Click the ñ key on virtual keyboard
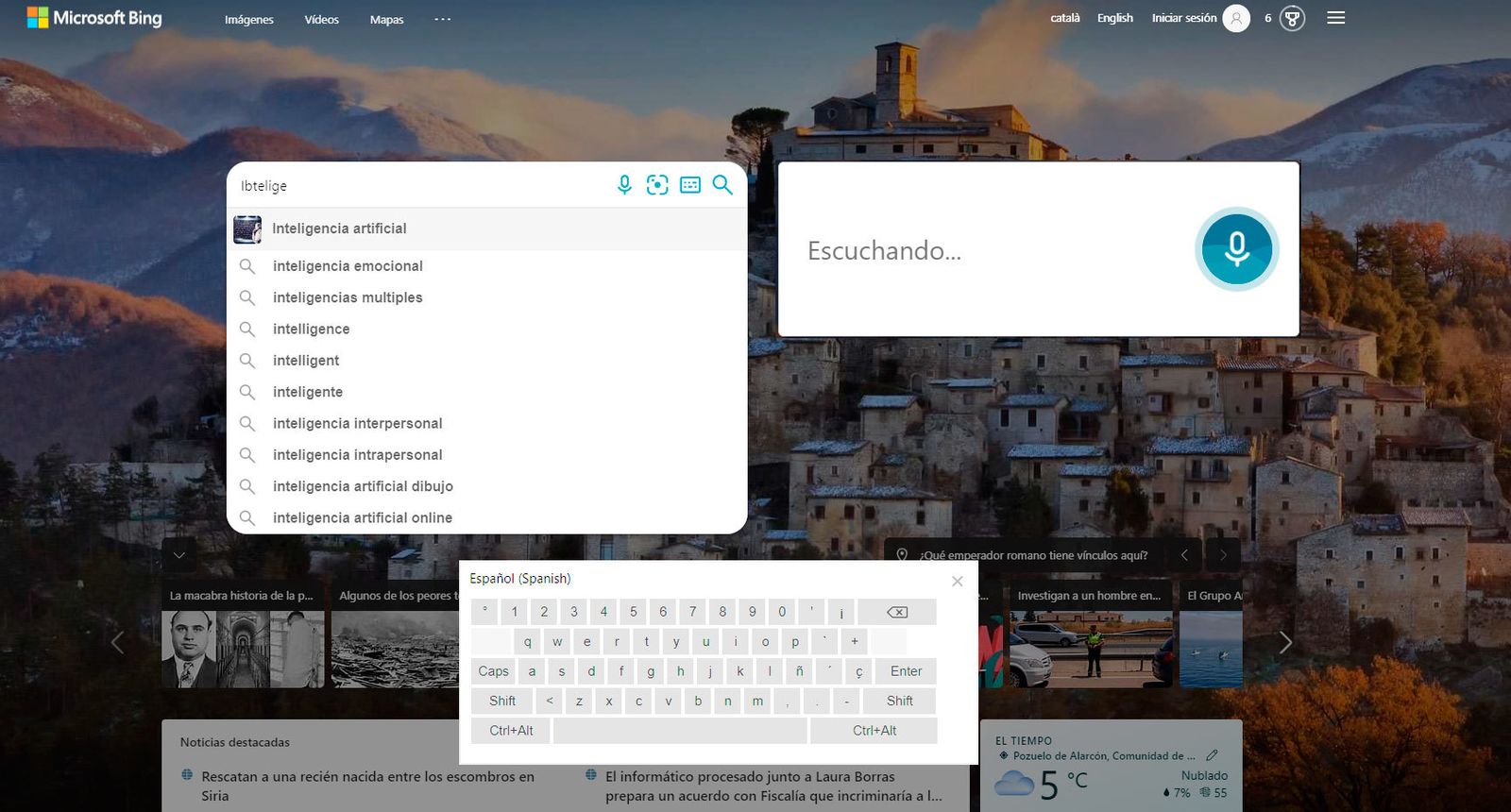1511x812 pixels. [799, 671]
